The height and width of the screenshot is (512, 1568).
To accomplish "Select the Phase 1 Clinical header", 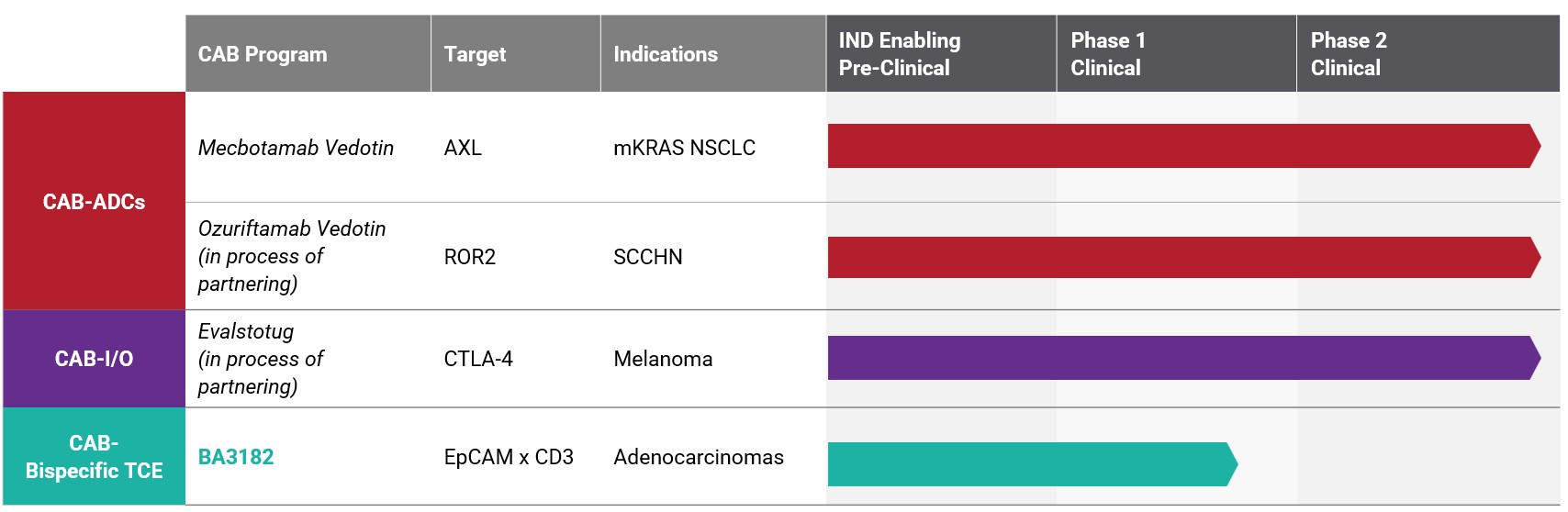I will point(1107,54).
